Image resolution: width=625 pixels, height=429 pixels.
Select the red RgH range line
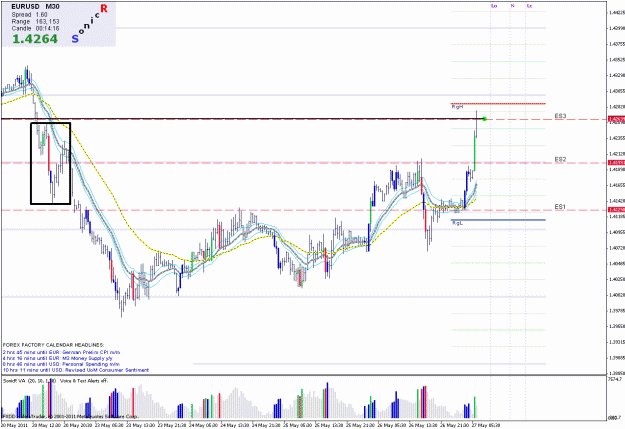pyautogui.click(x=498, y=104)
